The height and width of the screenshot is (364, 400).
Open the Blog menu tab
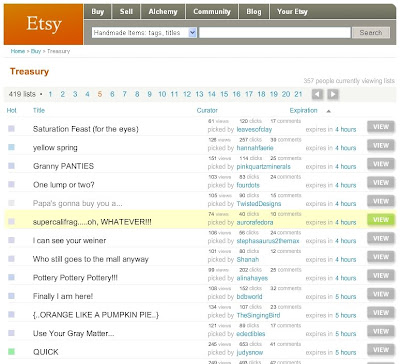[x=254, y=12]
